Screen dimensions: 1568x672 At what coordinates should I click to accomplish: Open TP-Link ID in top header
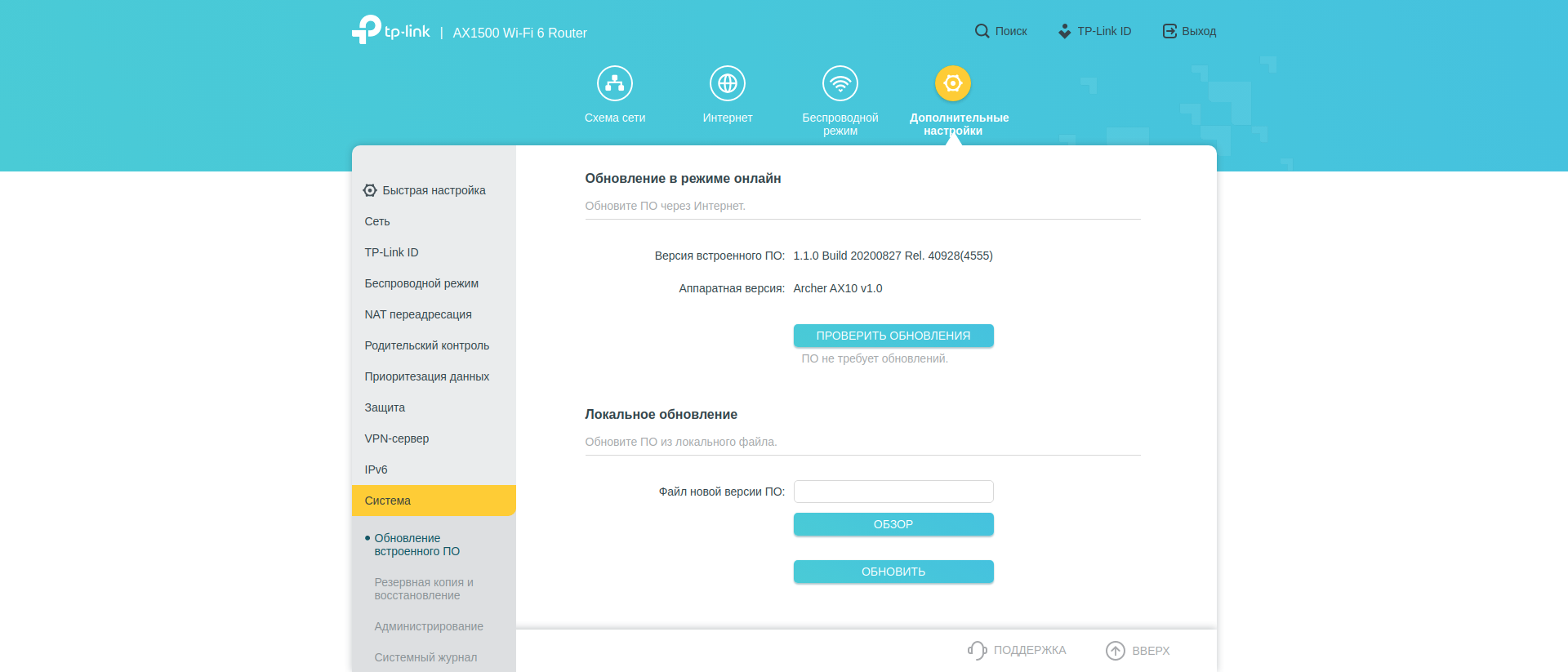pyautogui.click(x=1094, y=31)
